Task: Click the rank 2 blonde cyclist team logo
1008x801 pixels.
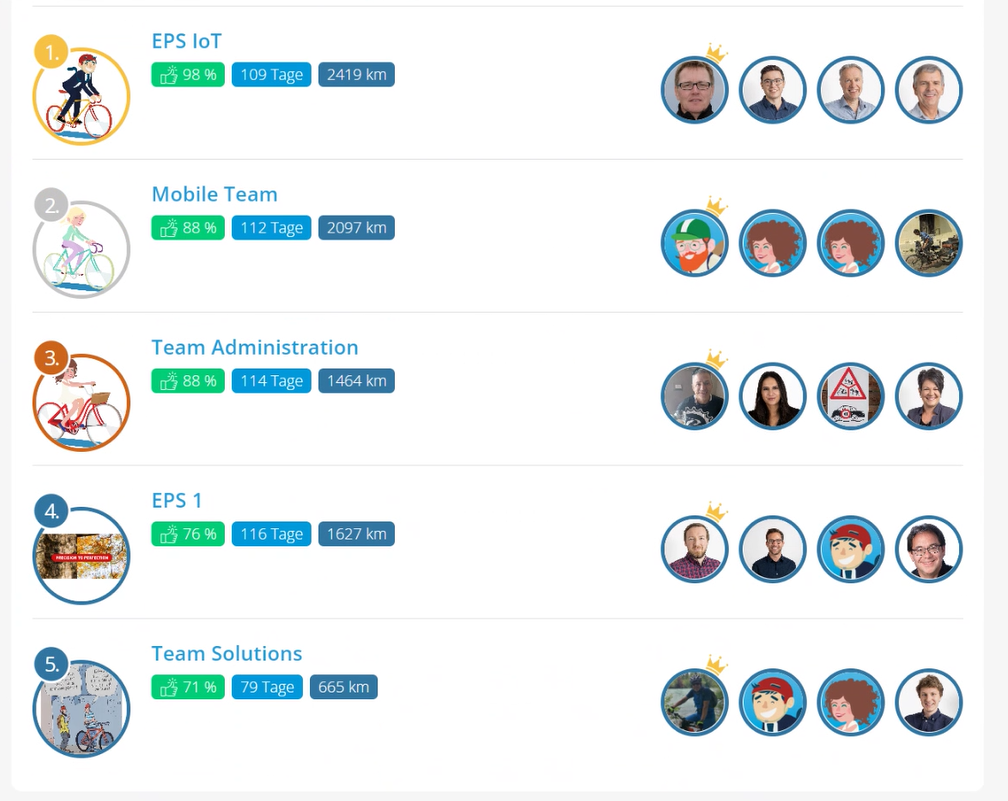Action: click(81, 249)
